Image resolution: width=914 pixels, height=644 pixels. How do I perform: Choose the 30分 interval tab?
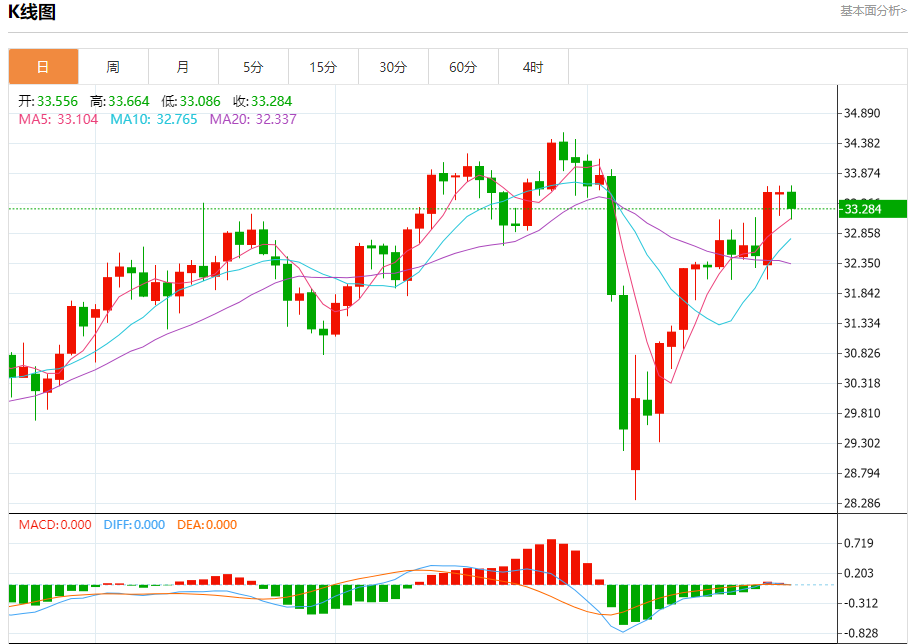393,67
